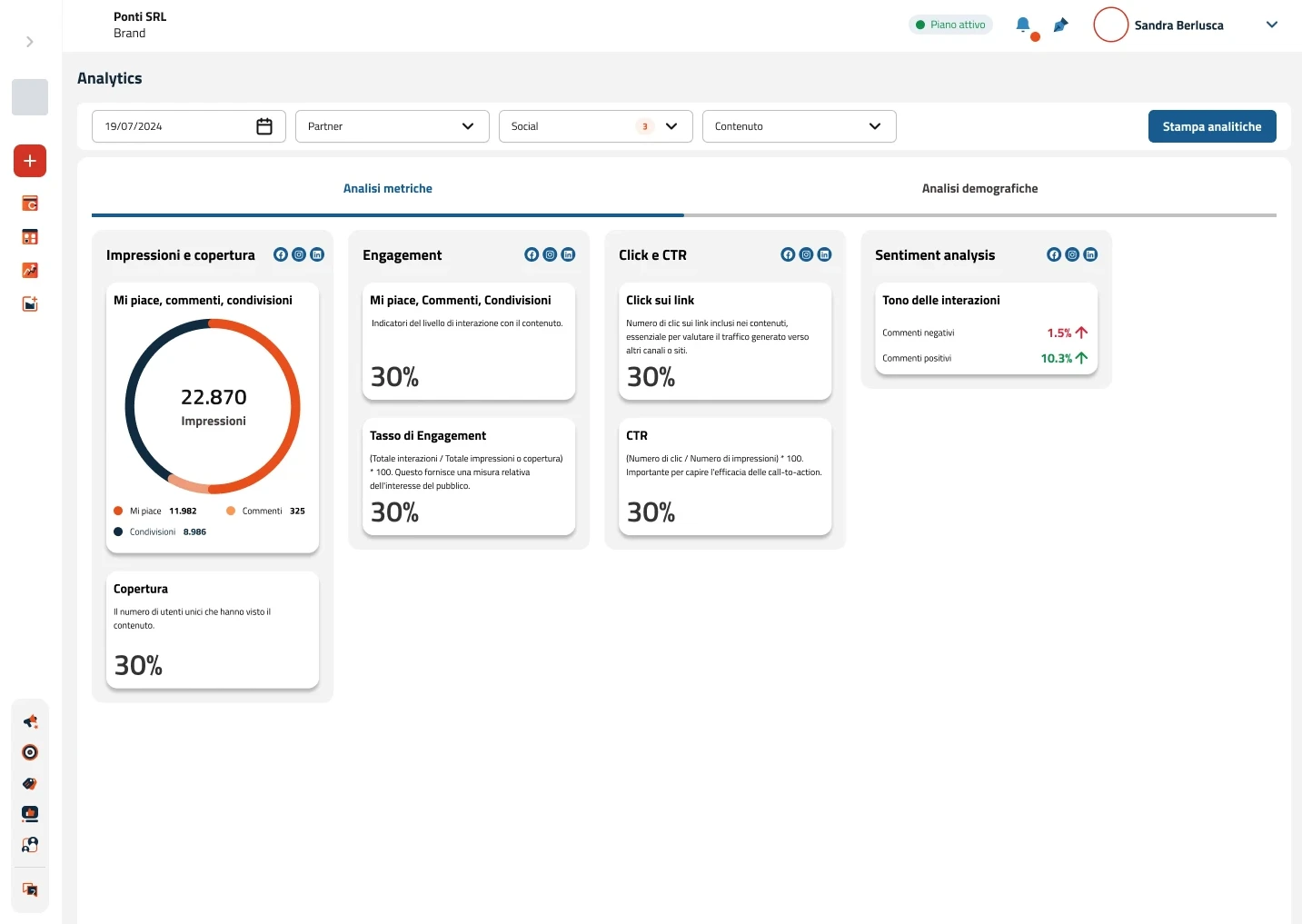Click the Piano attivo status badge

[950, 25]
